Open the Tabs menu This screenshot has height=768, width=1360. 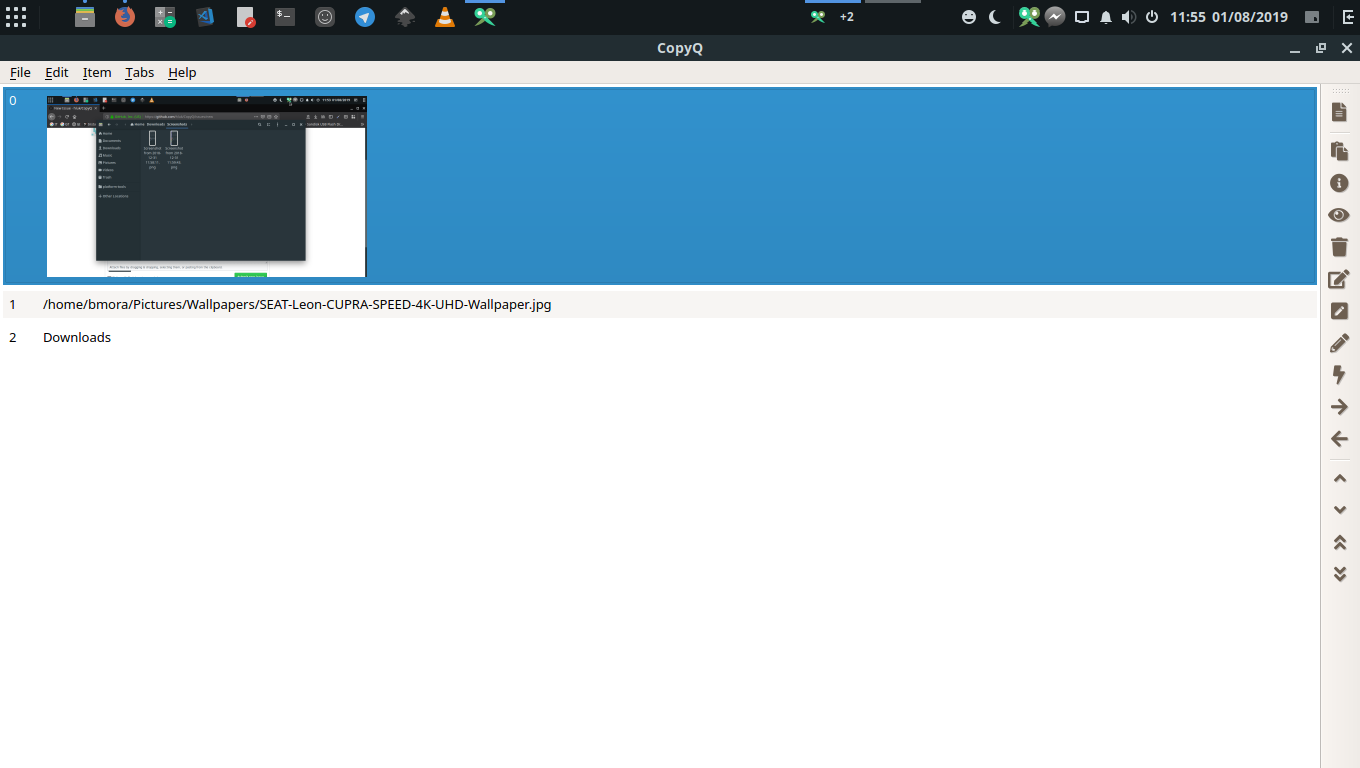(x=140, y=72)
